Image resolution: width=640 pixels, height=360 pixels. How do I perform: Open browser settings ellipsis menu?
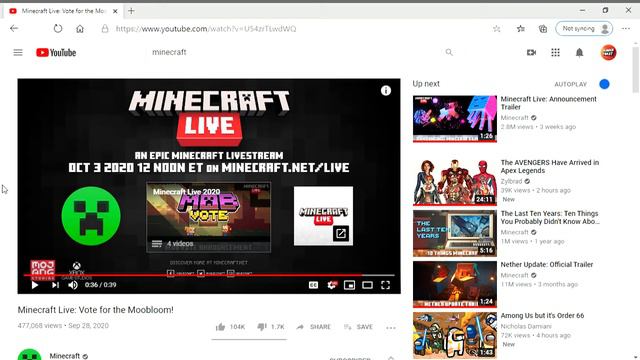pos(626,29)
